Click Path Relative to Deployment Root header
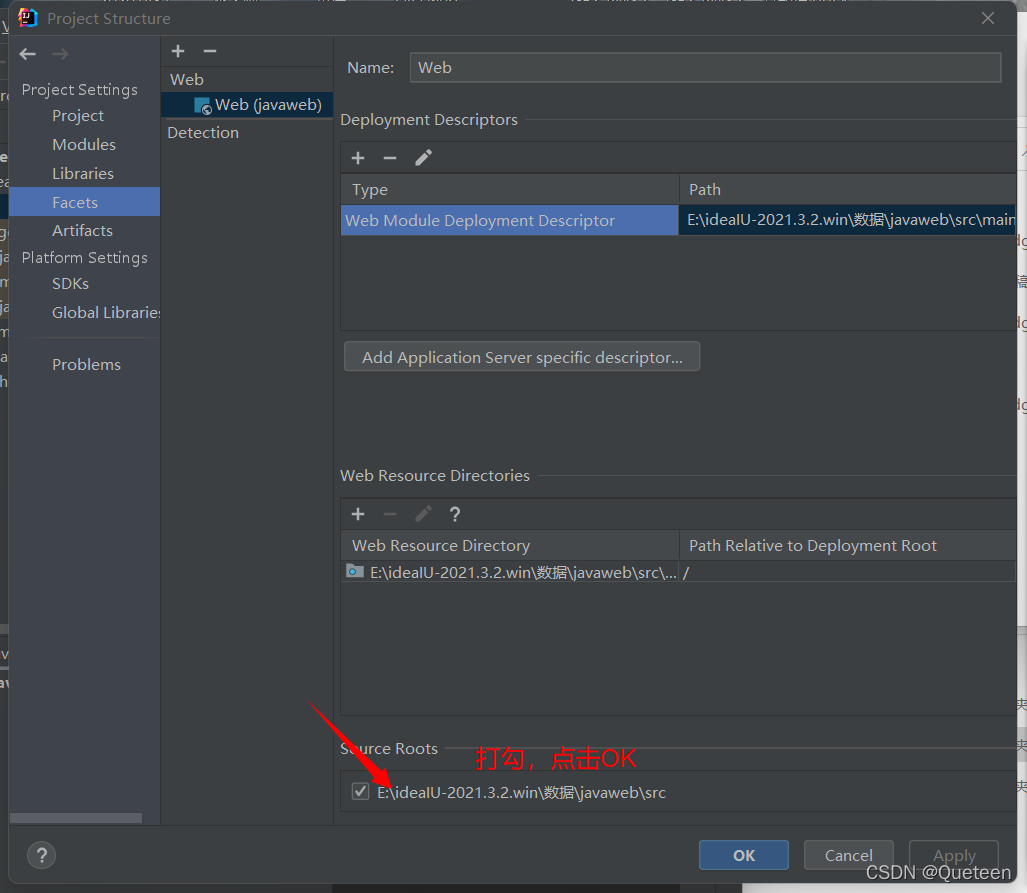Screen dimensions: 1027x893 (x=848, y=545)
